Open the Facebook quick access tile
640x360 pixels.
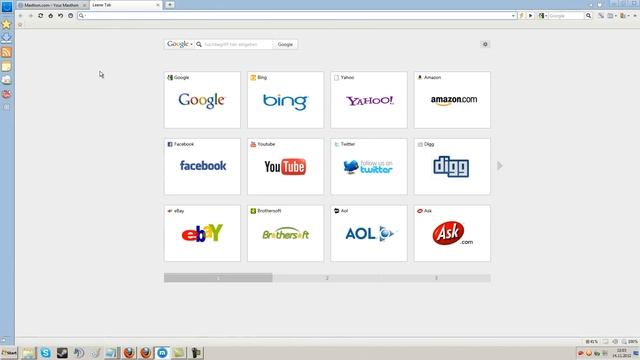pyautogui.click(x=202, y=167)
